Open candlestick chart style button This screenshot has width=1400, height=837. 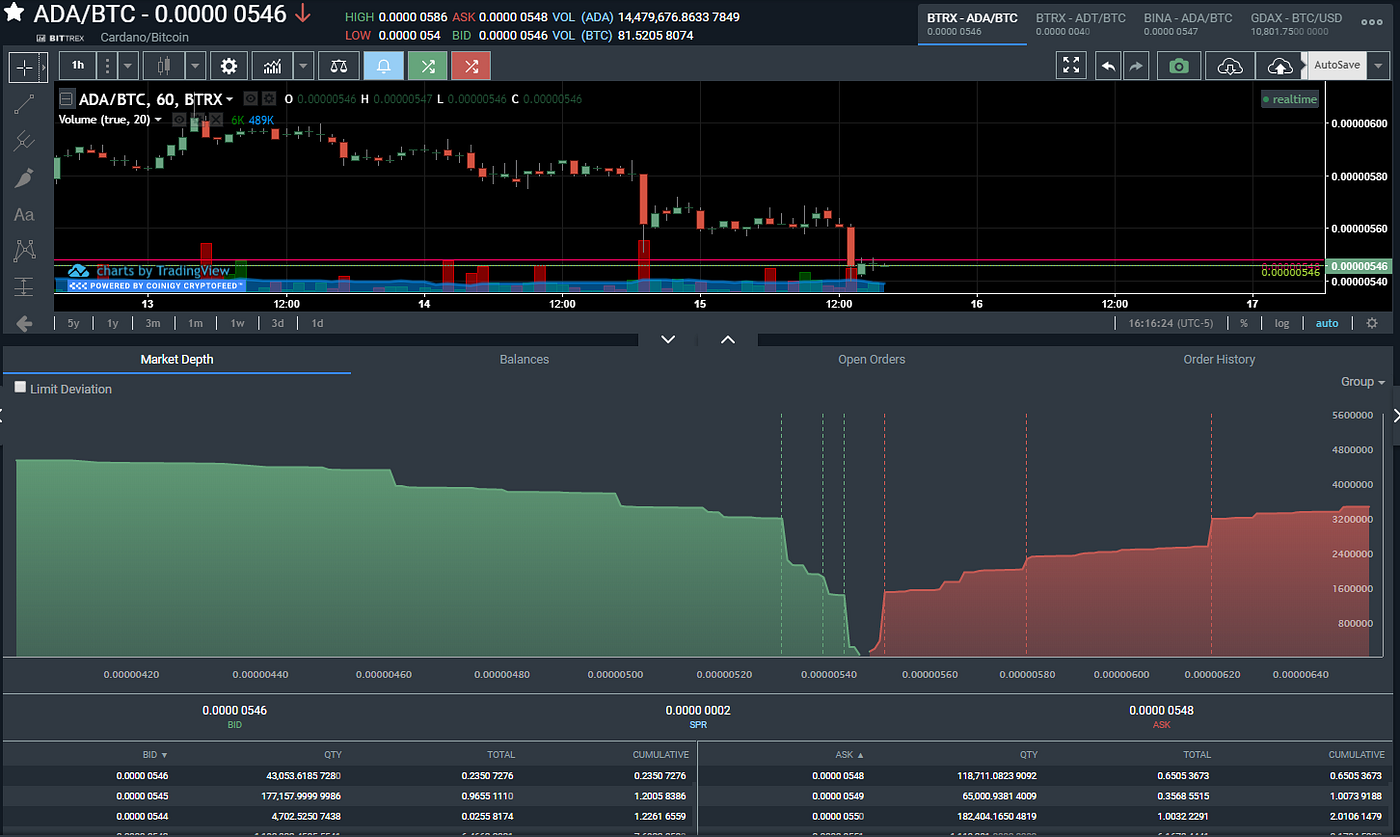[x=165, y=66]
